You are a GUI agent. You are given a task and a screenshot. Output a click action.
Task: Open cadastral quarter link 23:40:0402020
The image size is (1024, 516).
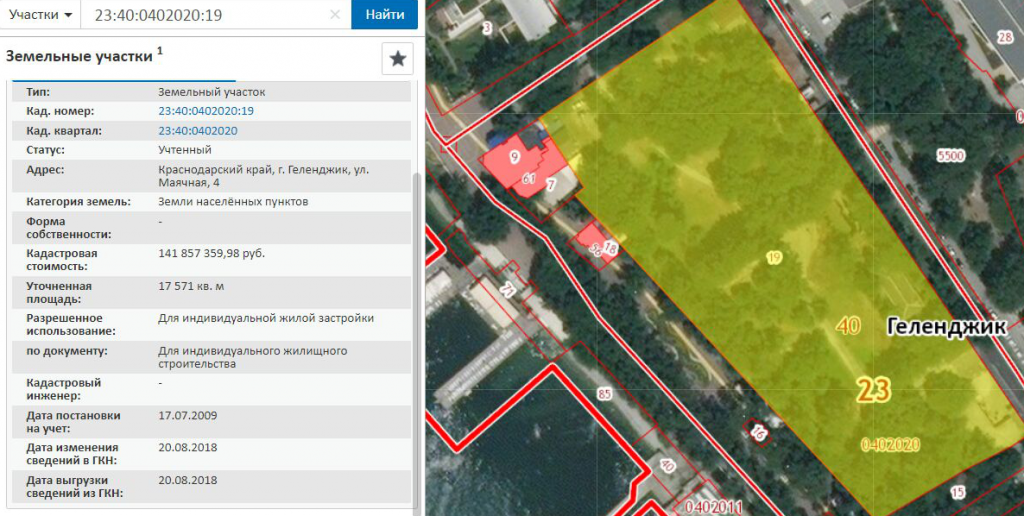point(197,131)
